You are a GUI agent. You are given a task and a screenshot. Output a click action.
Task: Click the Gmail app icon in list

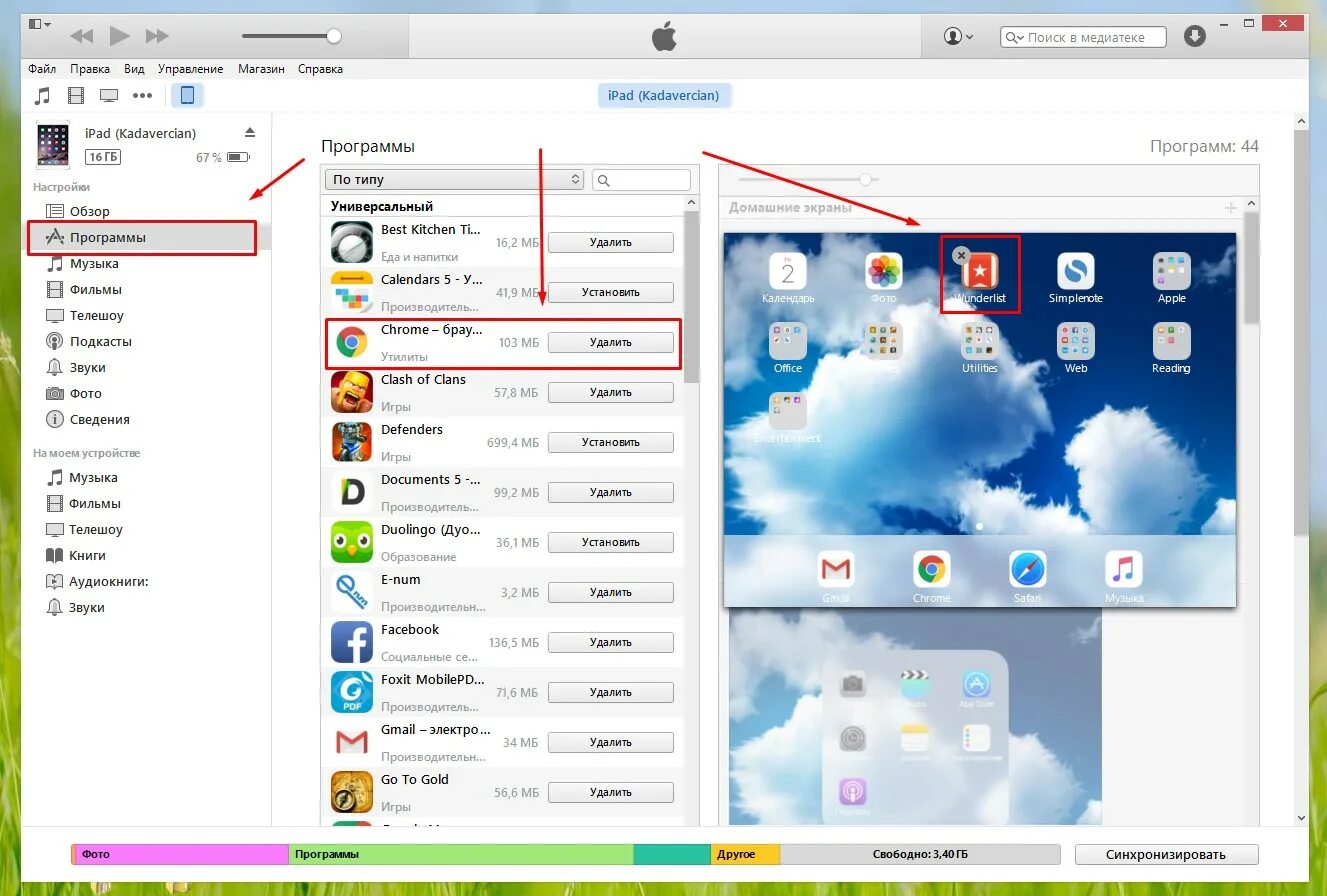tap(351, 742)
